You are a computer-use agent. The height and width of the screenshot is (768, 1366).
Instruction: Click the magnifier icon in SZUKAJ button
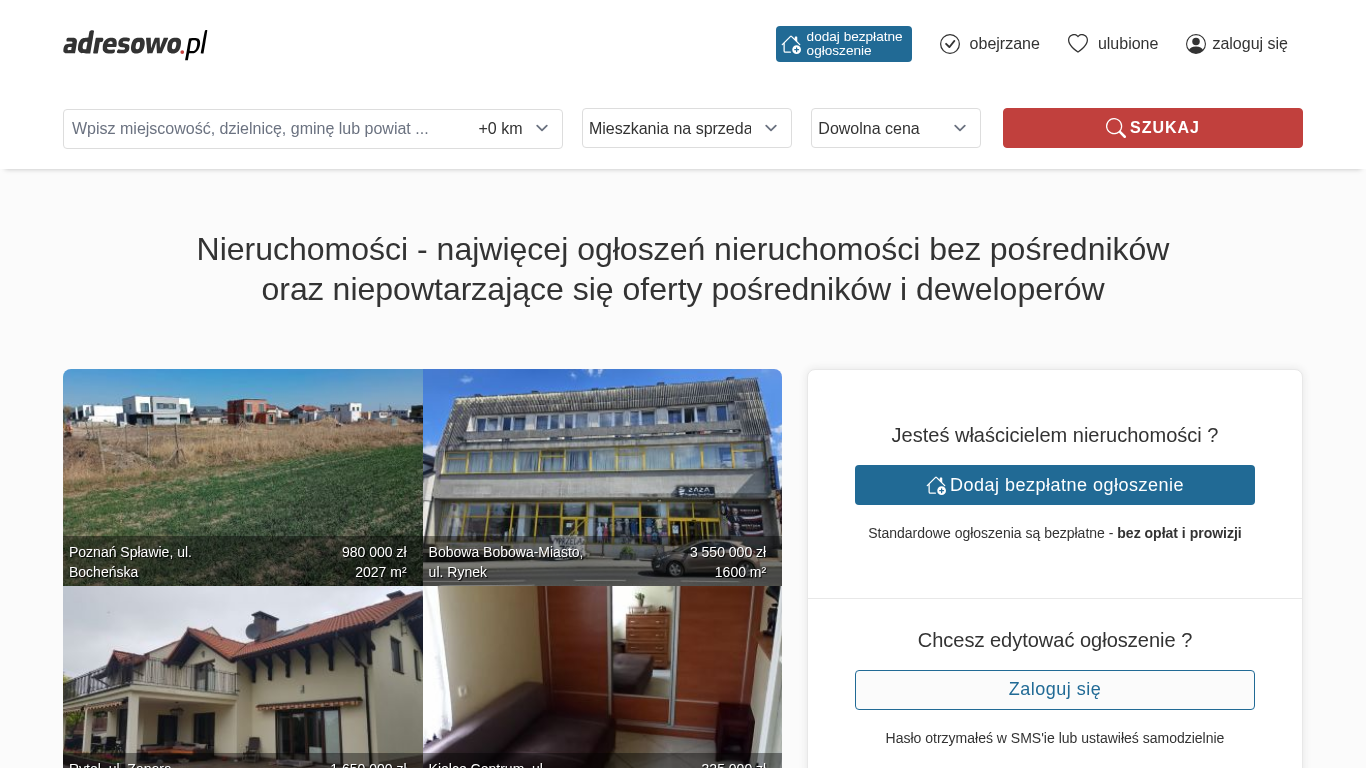coord(1116,128)
